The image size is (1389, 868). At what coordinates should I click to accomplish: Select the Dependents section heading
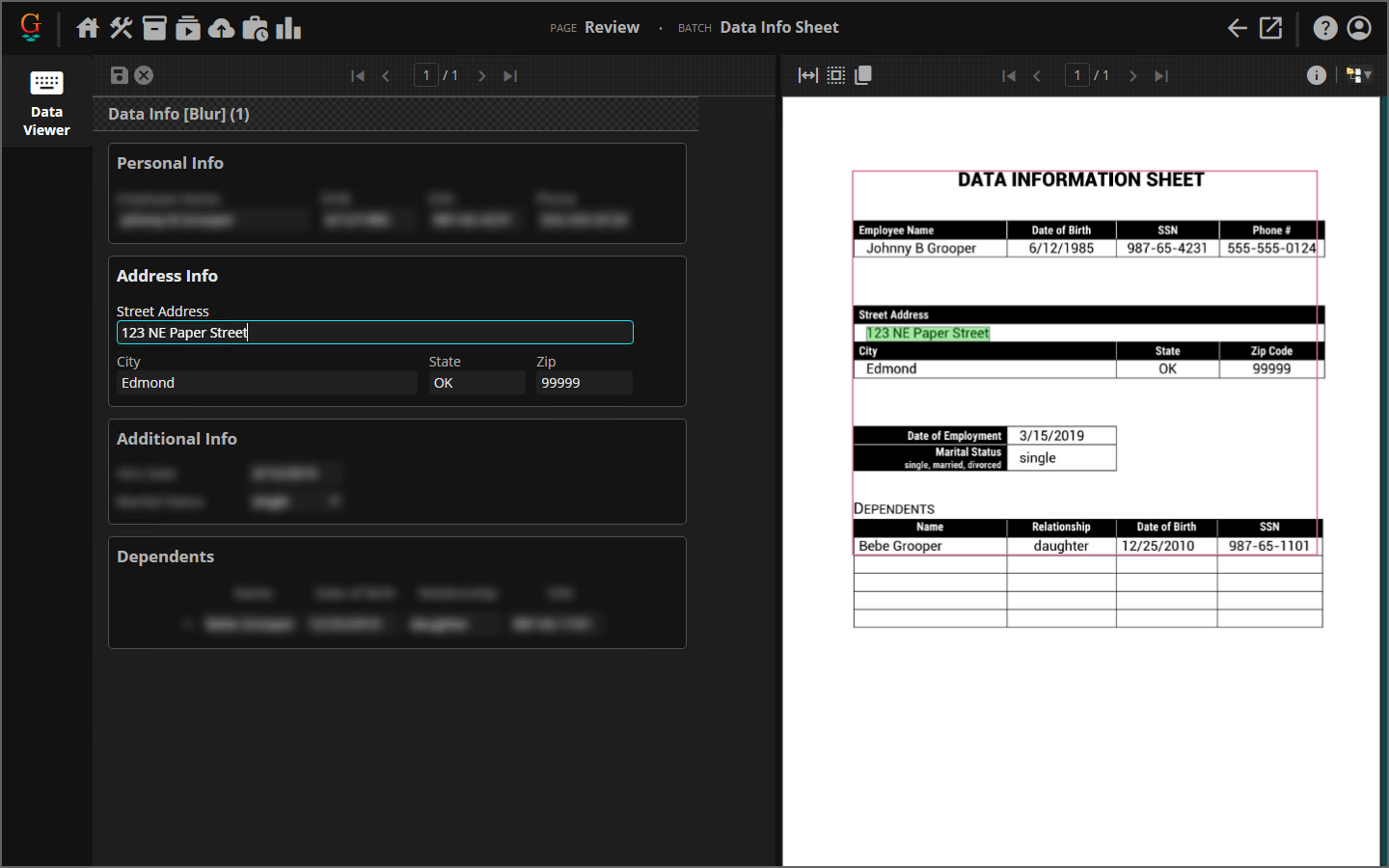click(165, 556)
